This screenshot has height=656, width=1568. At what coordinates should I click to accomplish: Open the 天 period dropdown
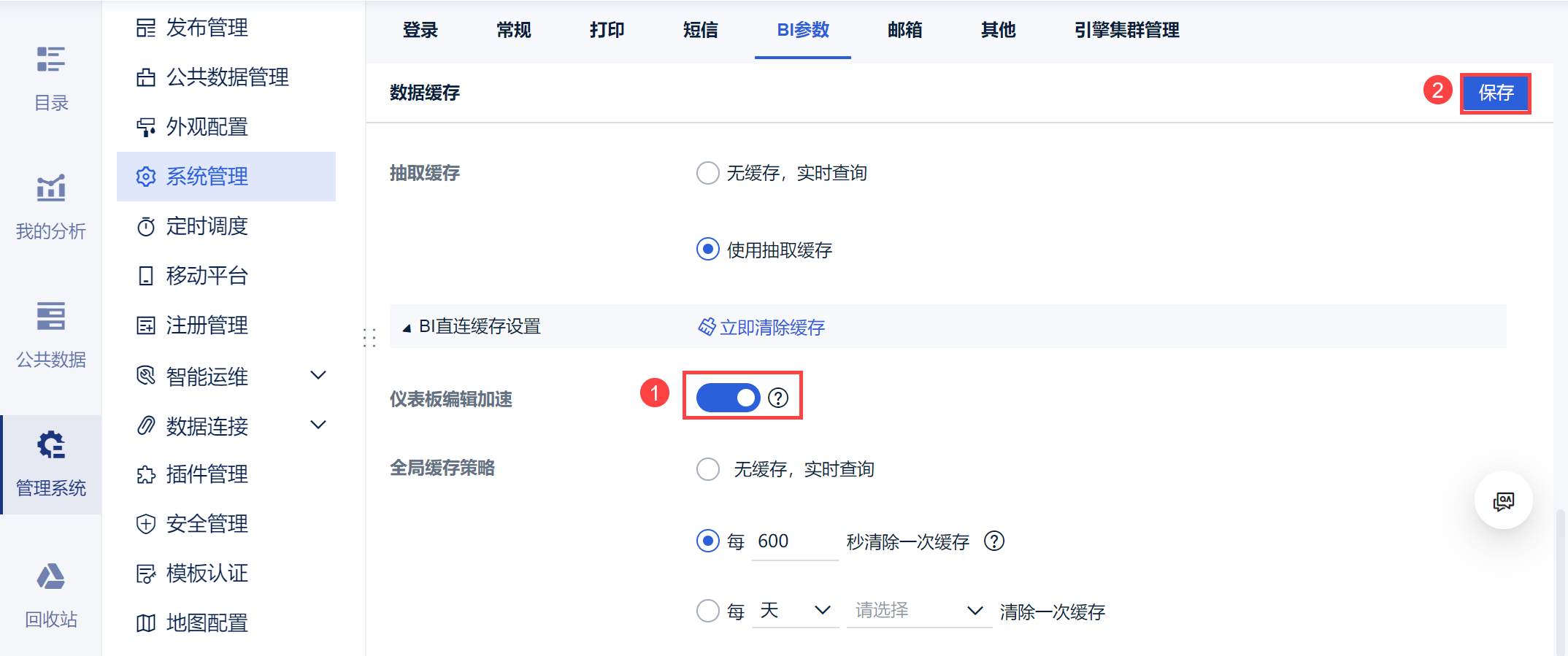coord(795,611)
